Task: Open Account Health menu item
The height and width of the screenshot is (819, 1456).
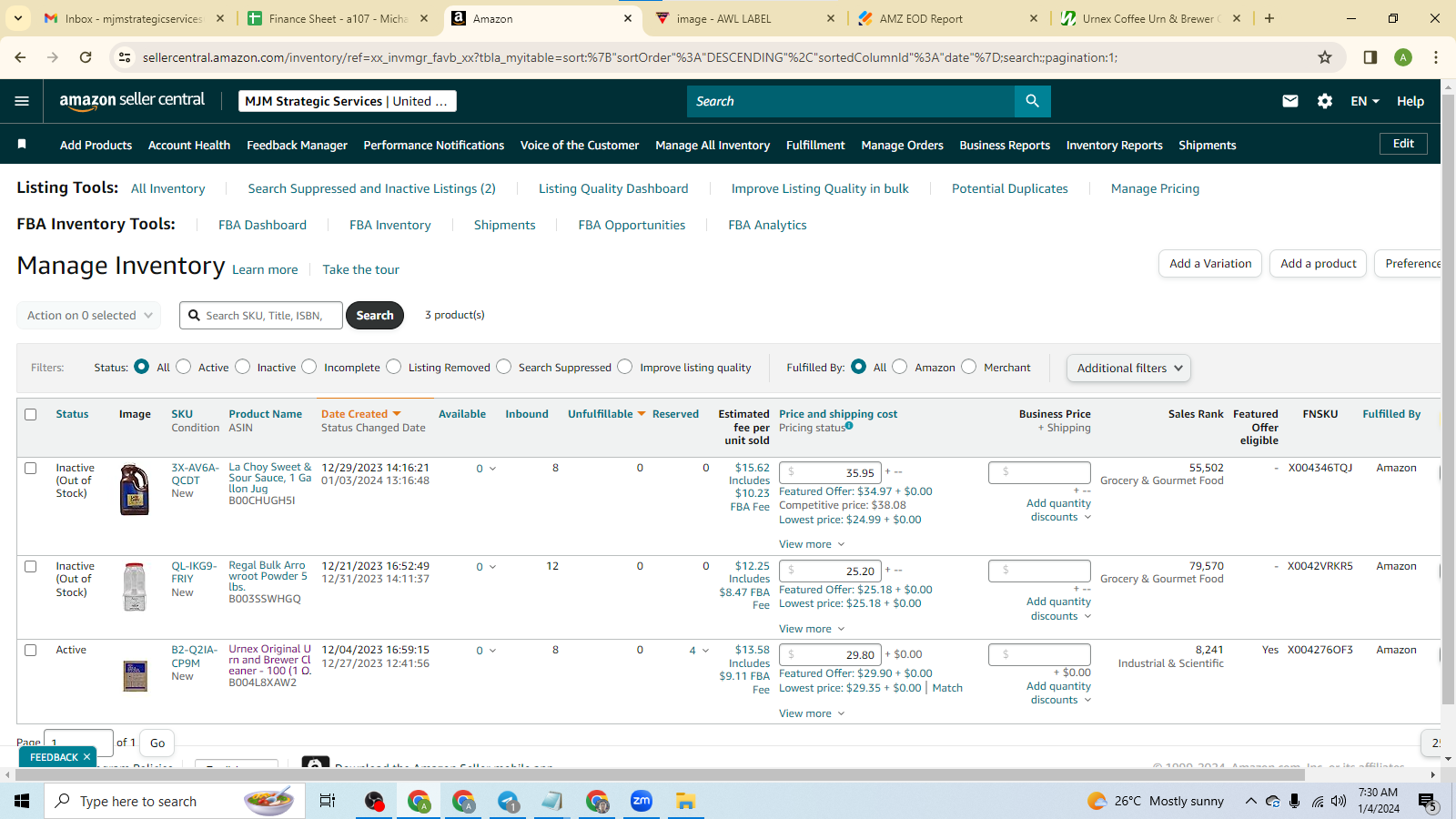Action: pos(189,145)
